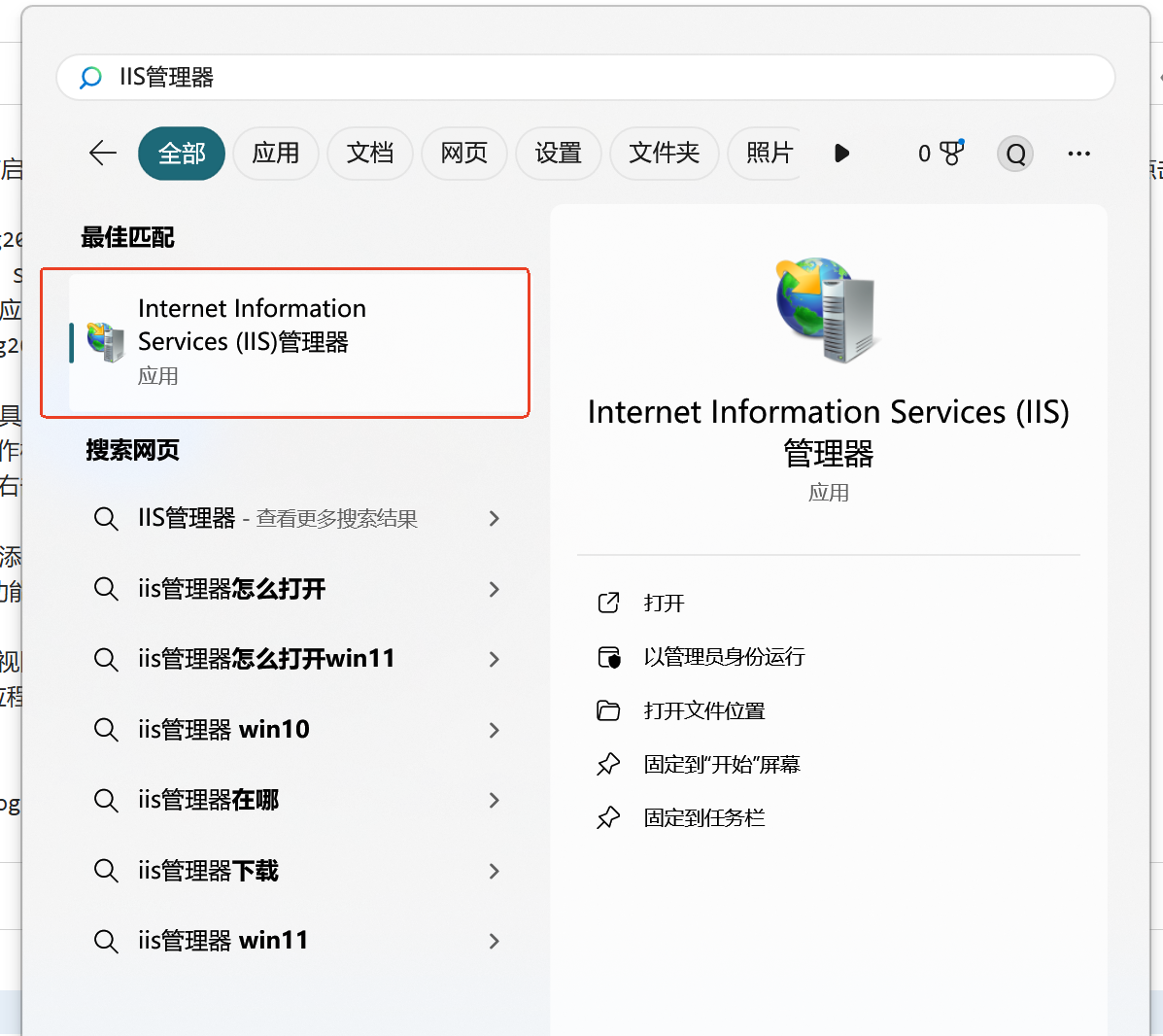Click the large IIS manager icon in preview pane
1163x1036 pixels.
[x=827, y=309]
